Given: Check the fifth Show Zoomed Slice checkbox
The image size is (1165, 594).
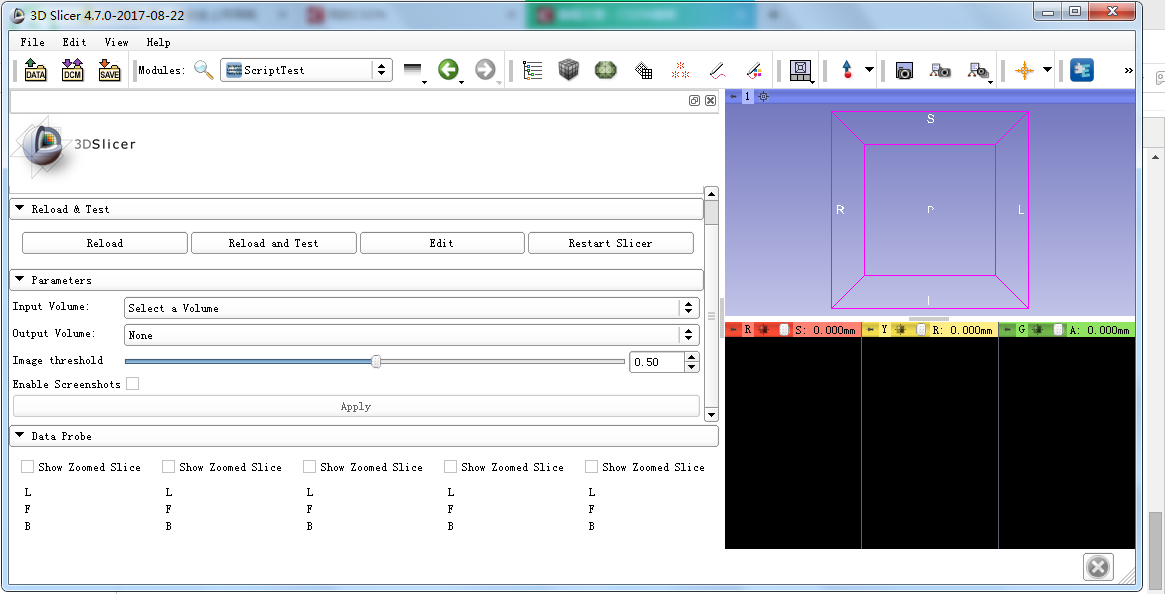Looking at the screenshot, I should (591, 466).
